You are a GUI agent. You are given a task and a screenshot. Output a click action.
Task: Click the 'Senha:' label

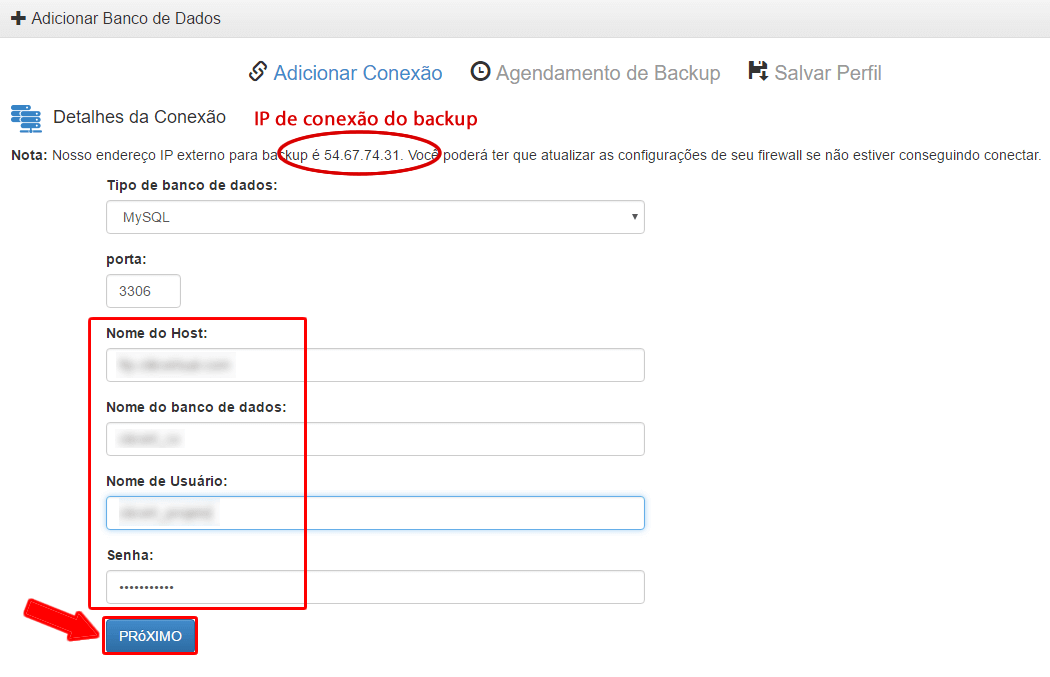(x=130, y=555)
